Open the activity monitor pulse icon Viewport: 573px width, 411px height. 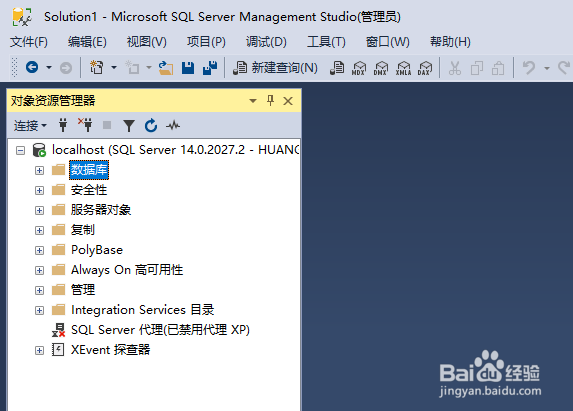click(173, 126)
